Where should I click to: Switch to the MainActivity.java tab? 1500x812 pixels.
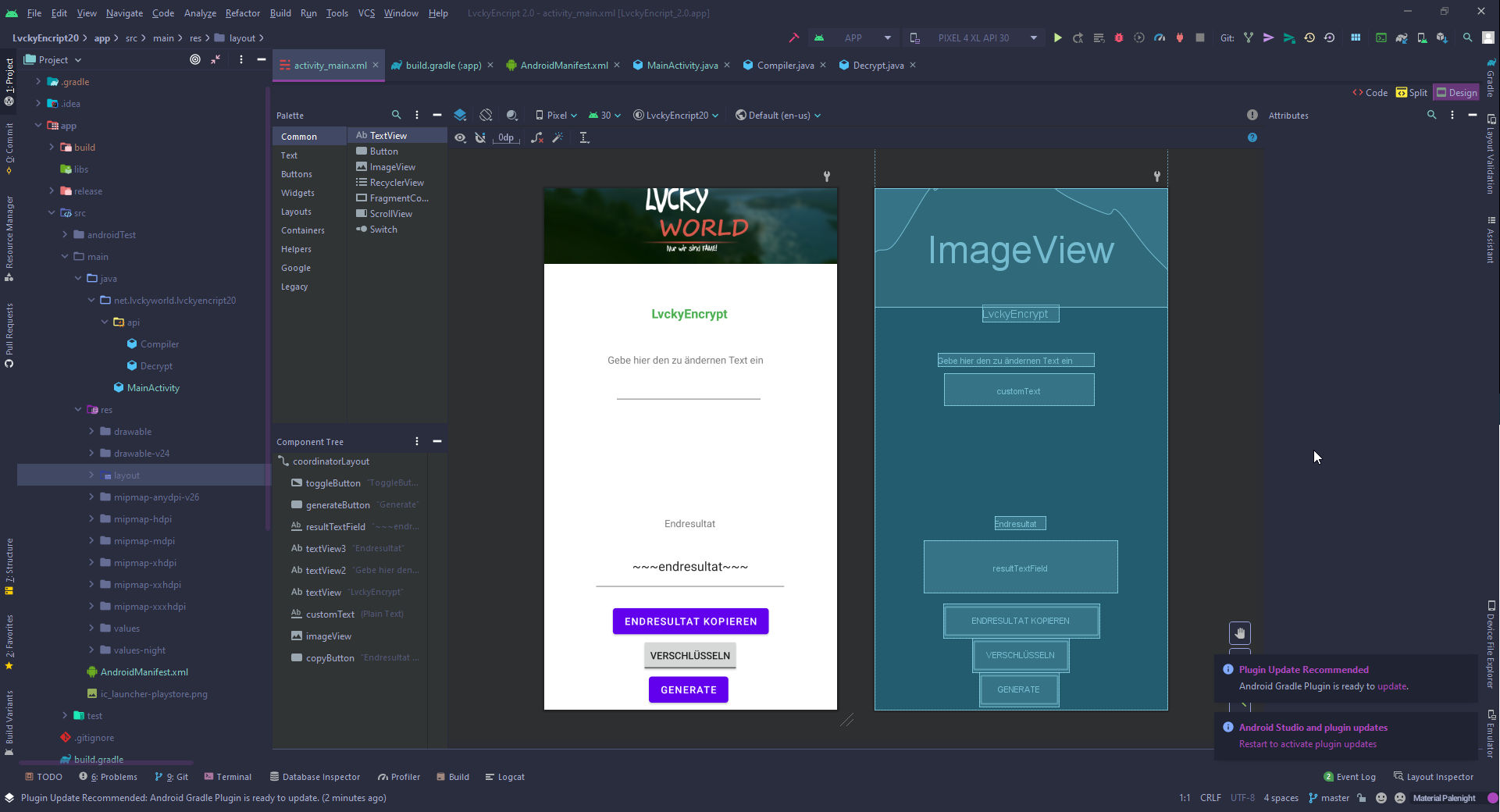[682, 66]
